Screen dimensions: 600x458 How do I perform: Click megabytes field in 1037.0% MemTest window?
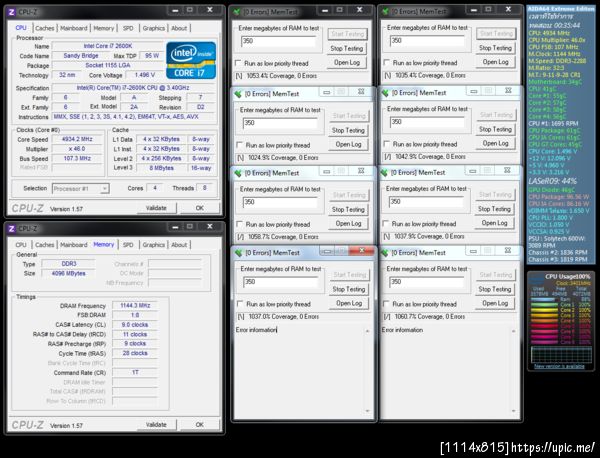pos(281,282)
